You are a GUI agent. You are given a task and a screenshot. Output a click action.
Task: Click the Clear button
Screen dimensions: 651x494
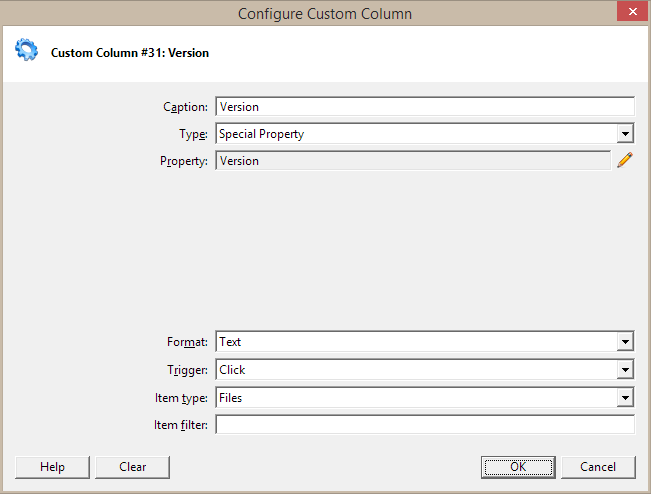click(x=132, y=467)
